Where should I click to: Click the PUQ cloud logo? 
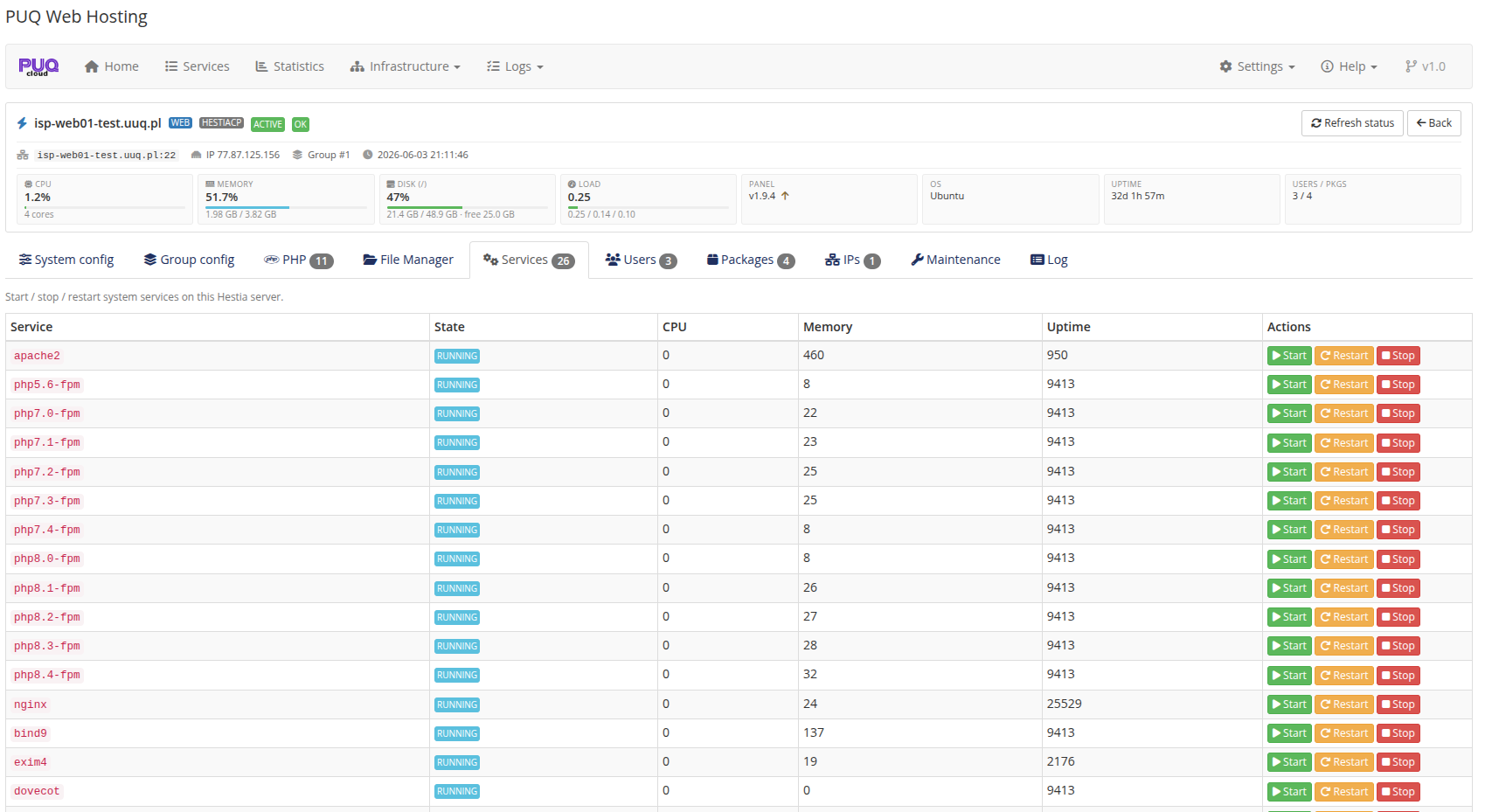[x=38, y=66]
